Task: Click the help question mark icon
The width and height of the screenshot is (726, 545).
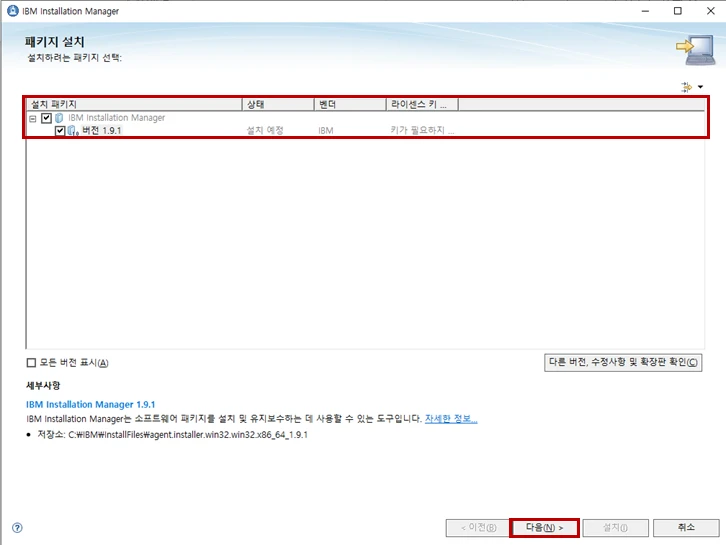Action: coord(17,528)
